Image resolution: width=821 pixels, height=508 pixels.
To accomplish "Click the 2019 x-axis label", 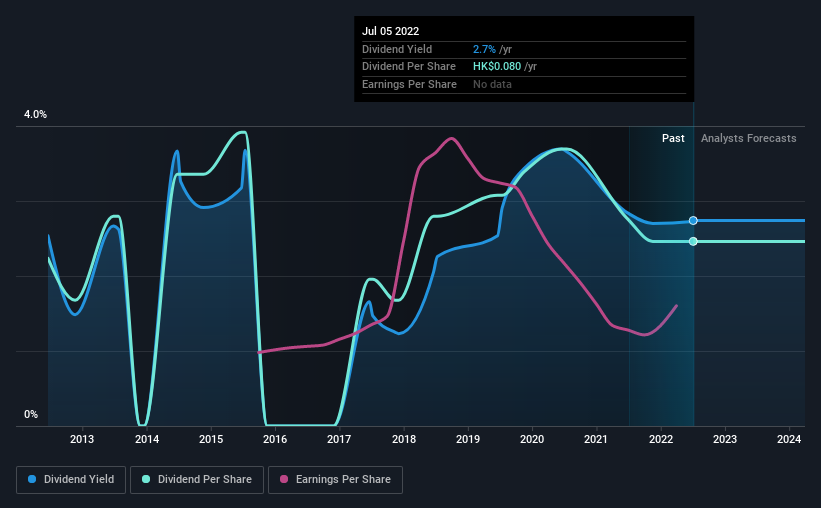I will click(x=468, y=439).
